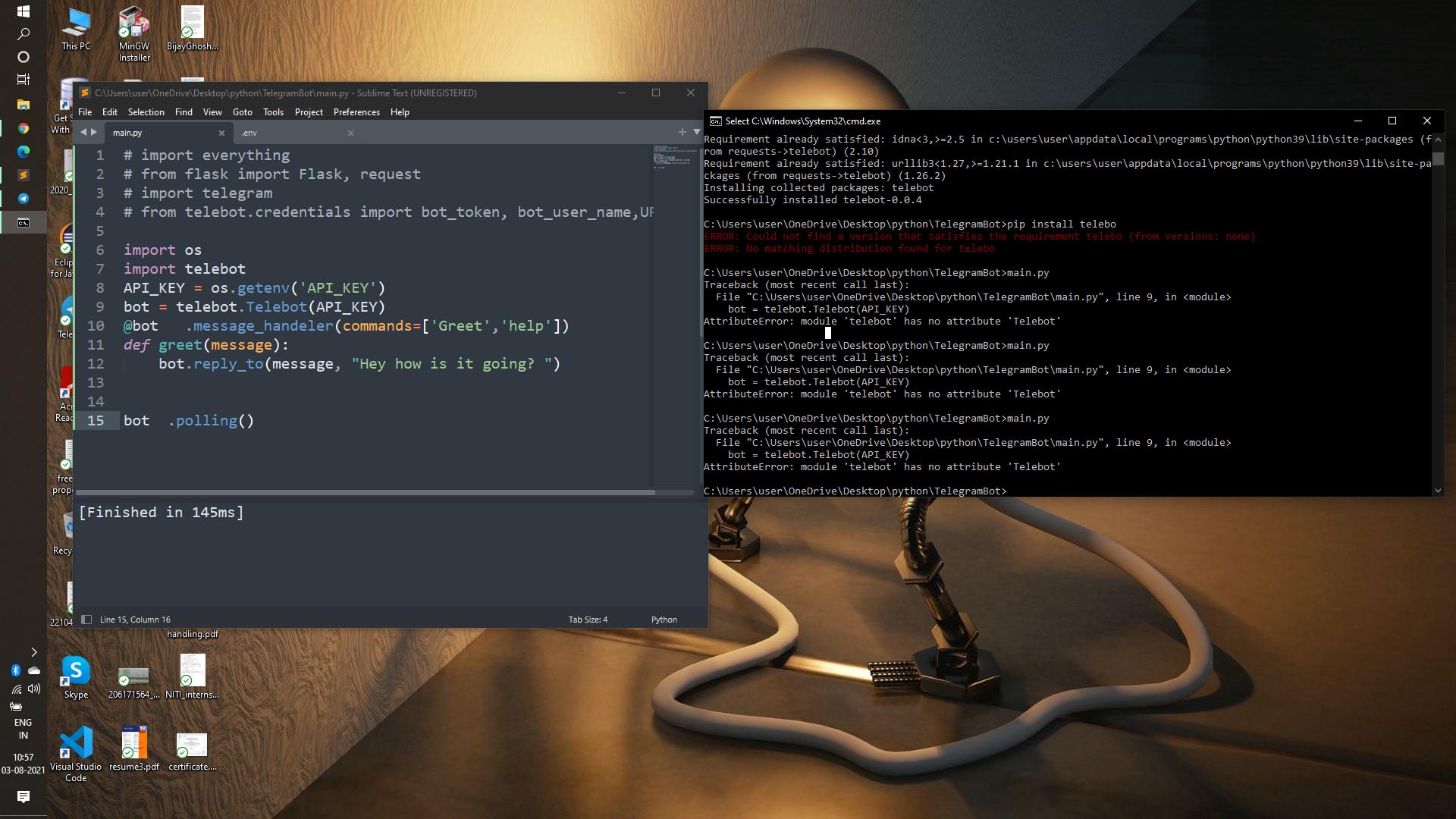This screenshot has height=819, width=1456.
Task: Click the tab navigation forward arrow
Action: [94, 132]
